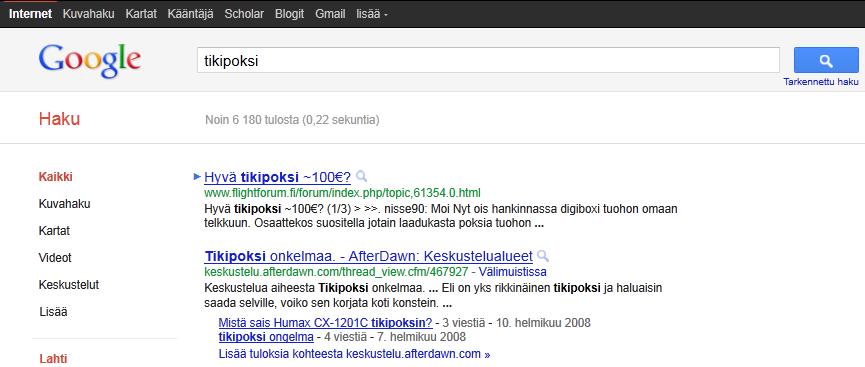Click 'Noin 6 180 tulosta (0,22 sekuntia)' text
The height and width of the screenshot is (367, 865).
point(292,120)
